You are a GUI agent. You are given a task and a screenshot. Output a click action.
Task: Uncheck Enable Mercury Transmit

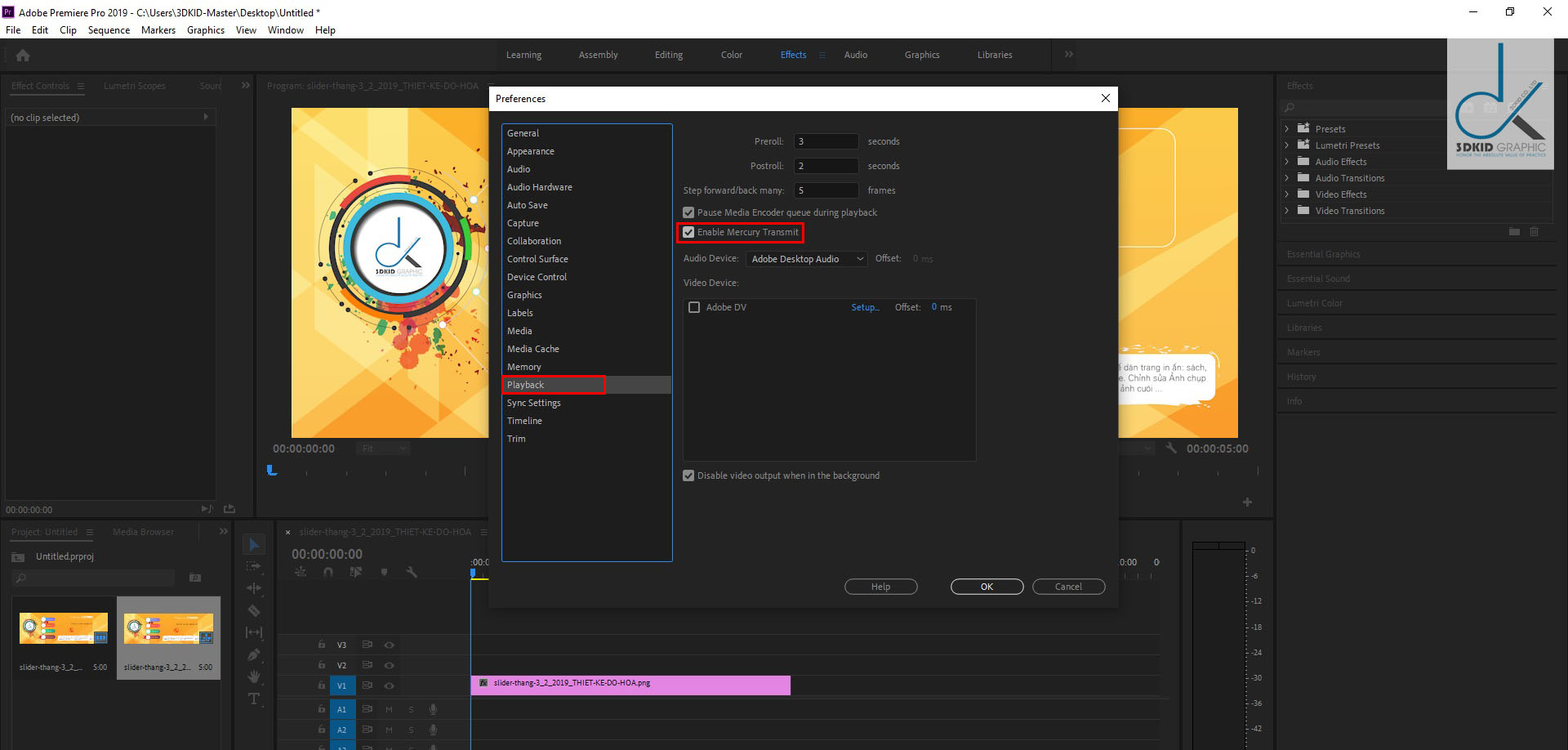point(688,233)
